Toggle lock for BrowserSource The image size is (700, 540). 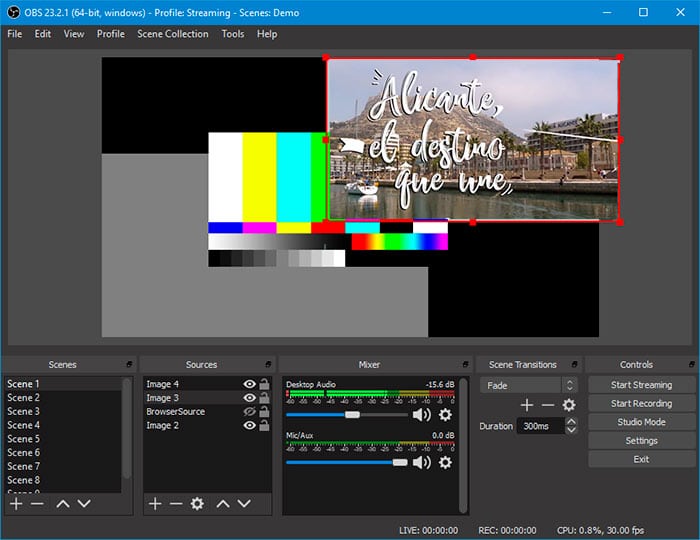pyautogui.click(x=264, y=411)
